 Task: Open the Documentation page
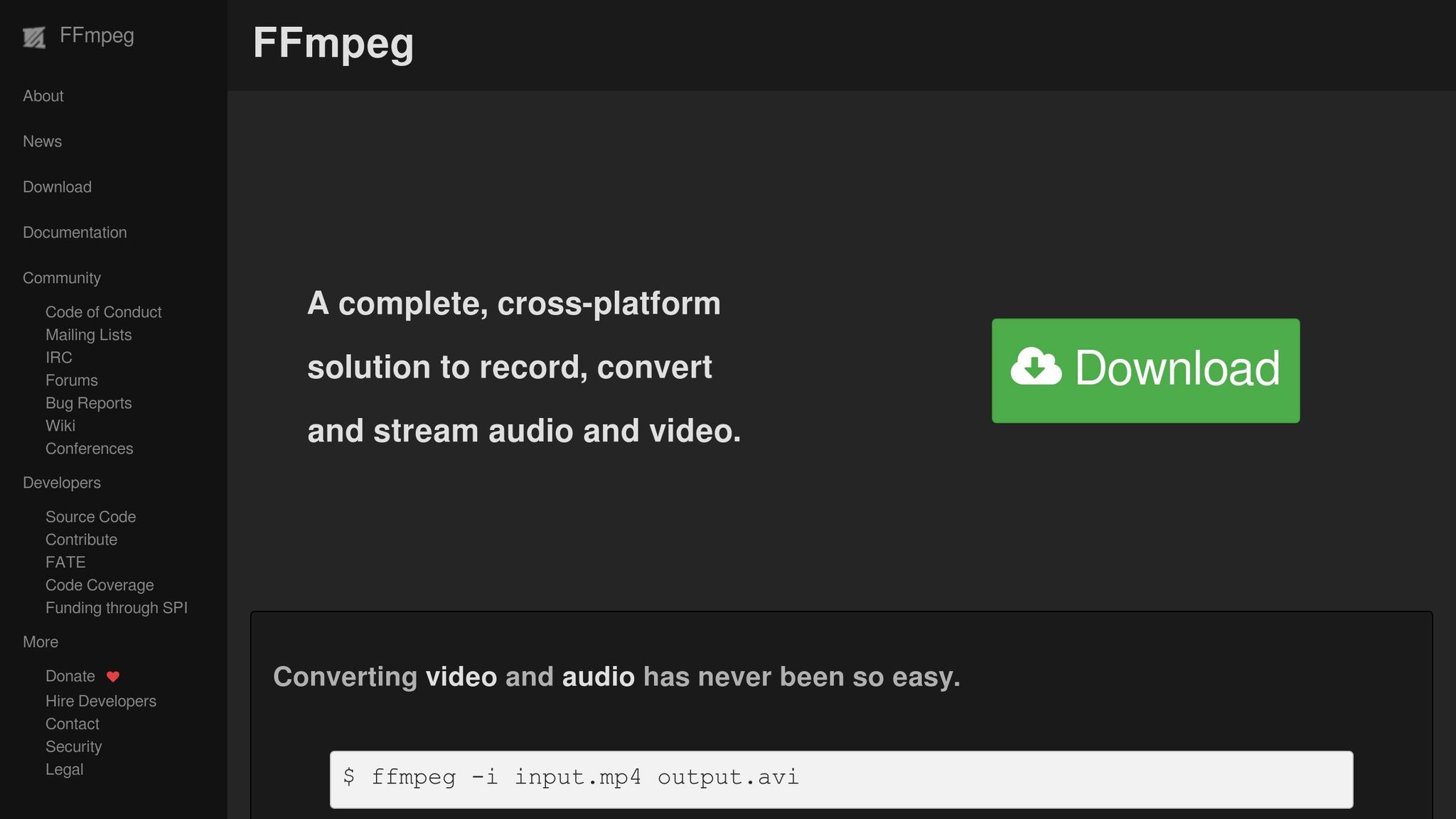tap(75, 232)
